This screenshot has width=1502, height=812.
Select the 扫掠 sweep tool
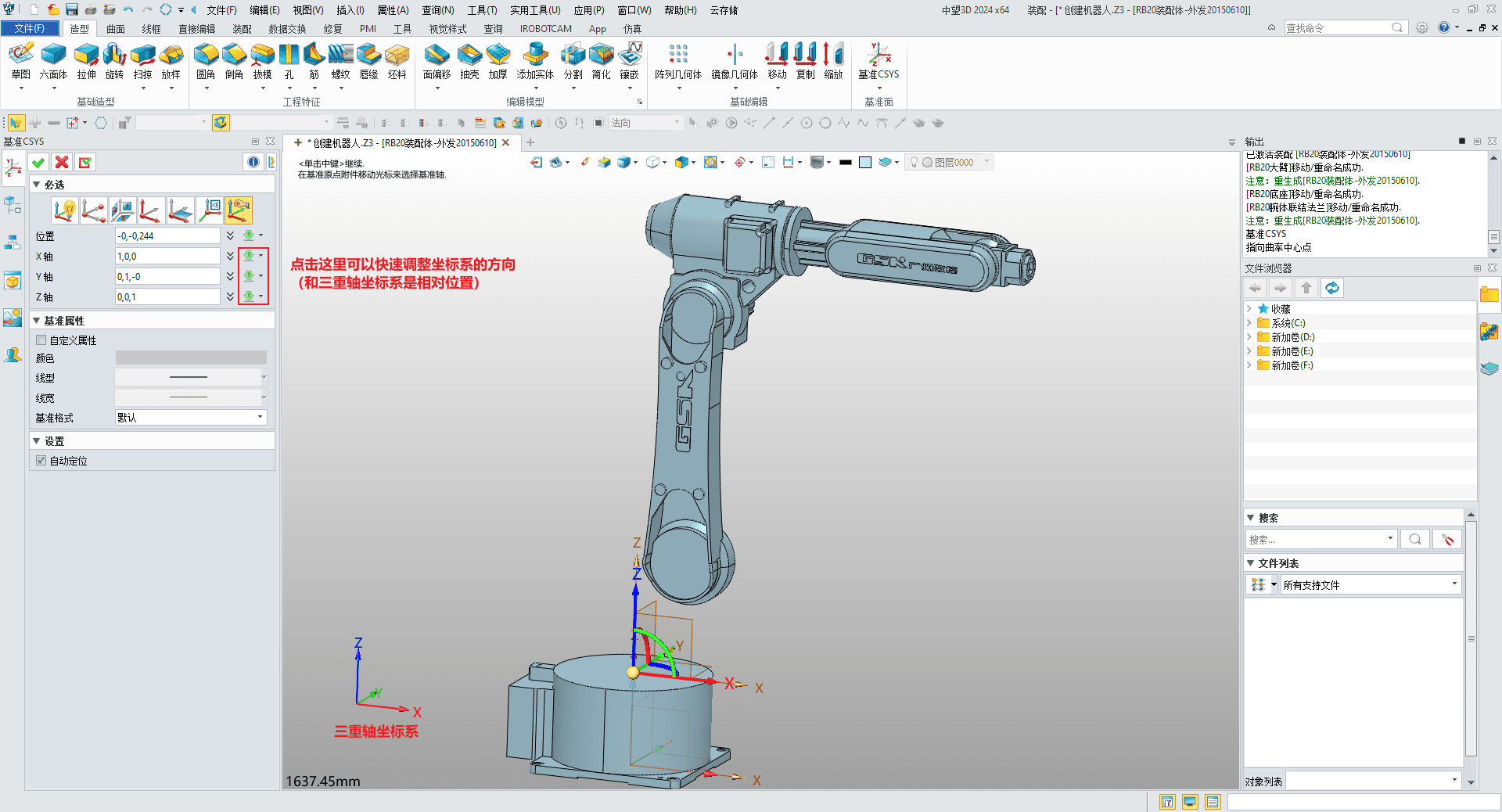point(142,61)
